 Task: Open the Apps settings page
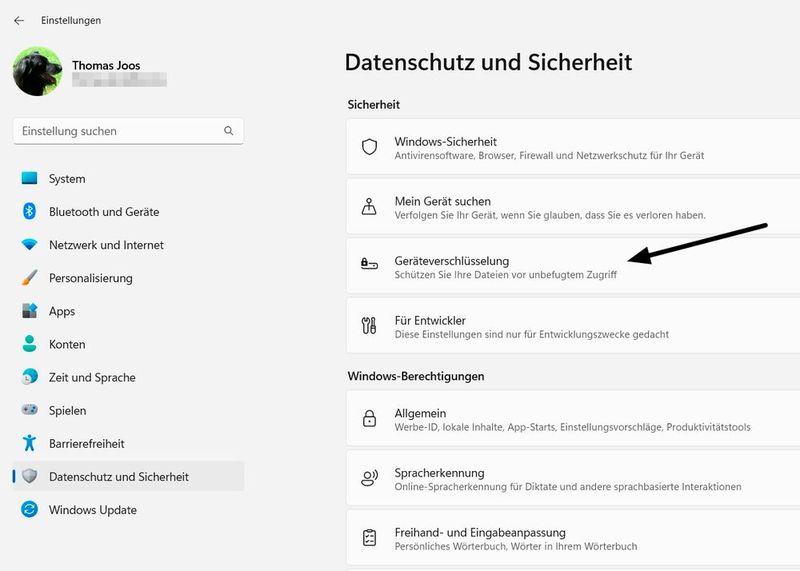click(128, 311)
